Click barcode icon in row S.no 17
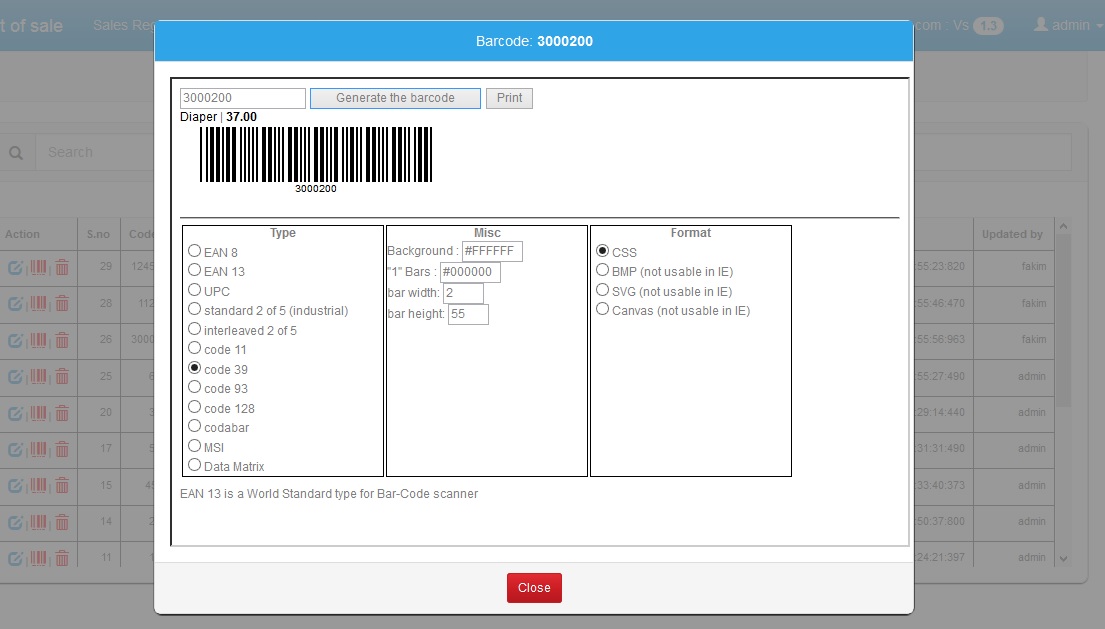This screenshot has width=1105, height=629. coord(39,449)
